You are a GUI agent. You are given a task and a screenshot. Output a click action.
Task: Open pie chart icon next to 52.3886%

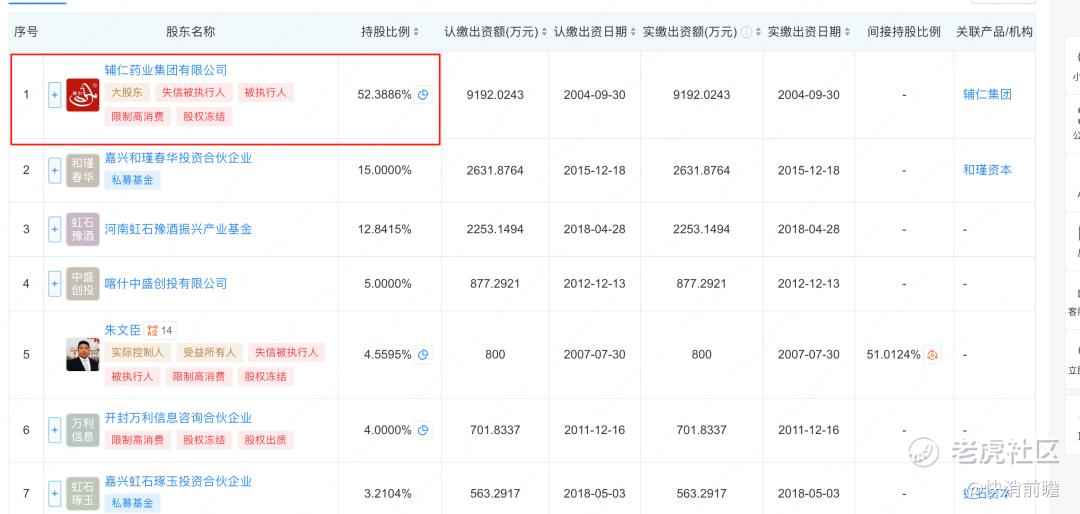[x=424, y=94]
